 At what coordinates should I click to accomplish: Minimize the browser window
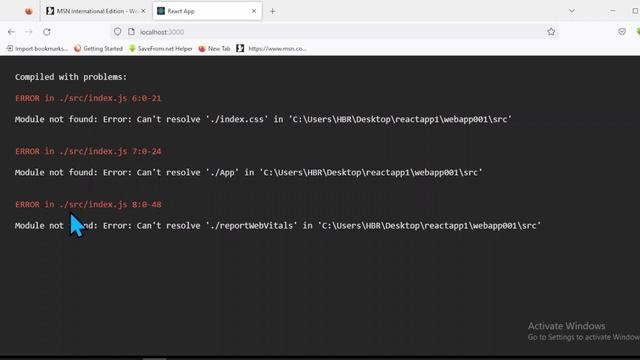point(613,11)
